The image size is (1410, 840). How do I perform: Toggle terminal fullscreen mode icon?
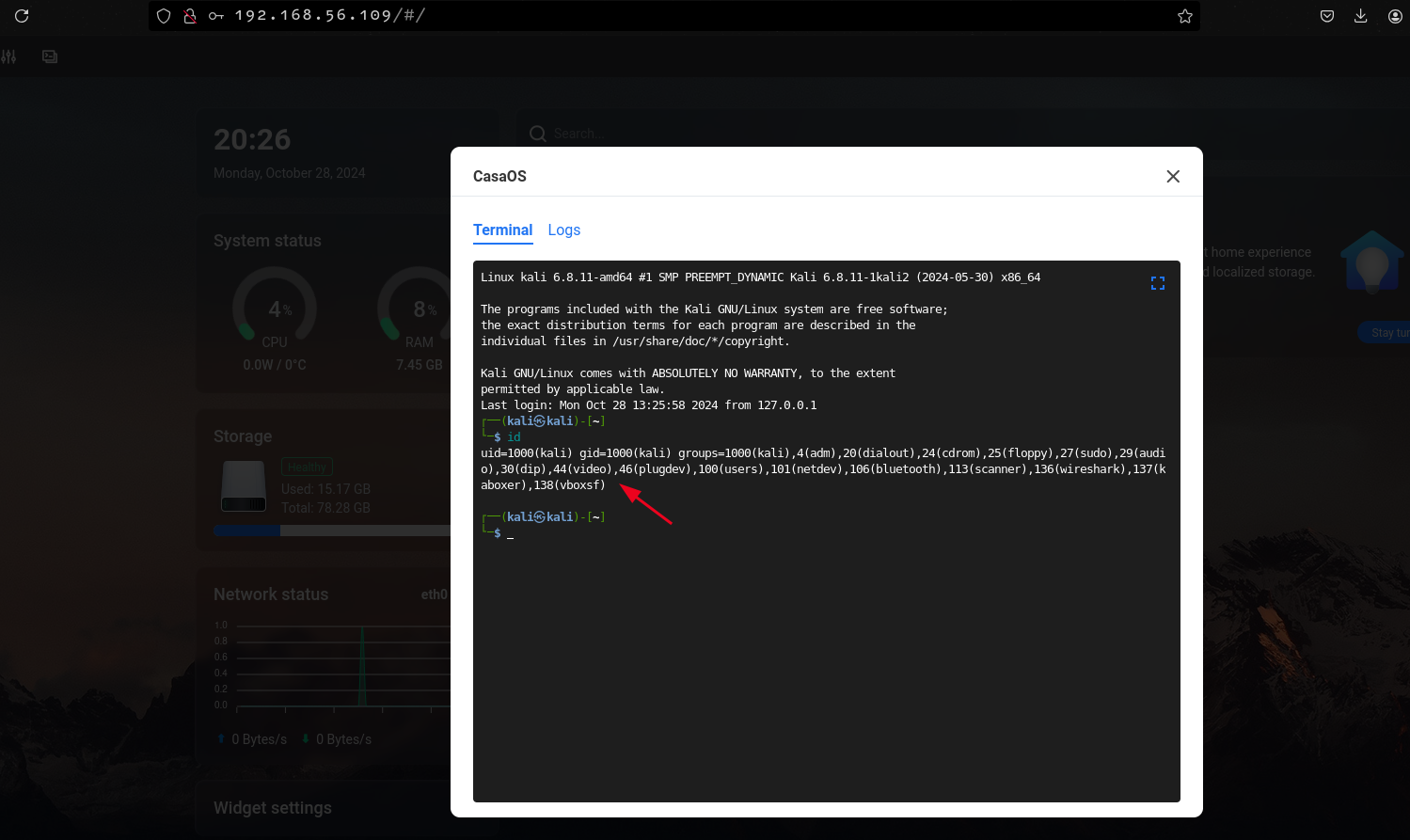click(1158, 283)
